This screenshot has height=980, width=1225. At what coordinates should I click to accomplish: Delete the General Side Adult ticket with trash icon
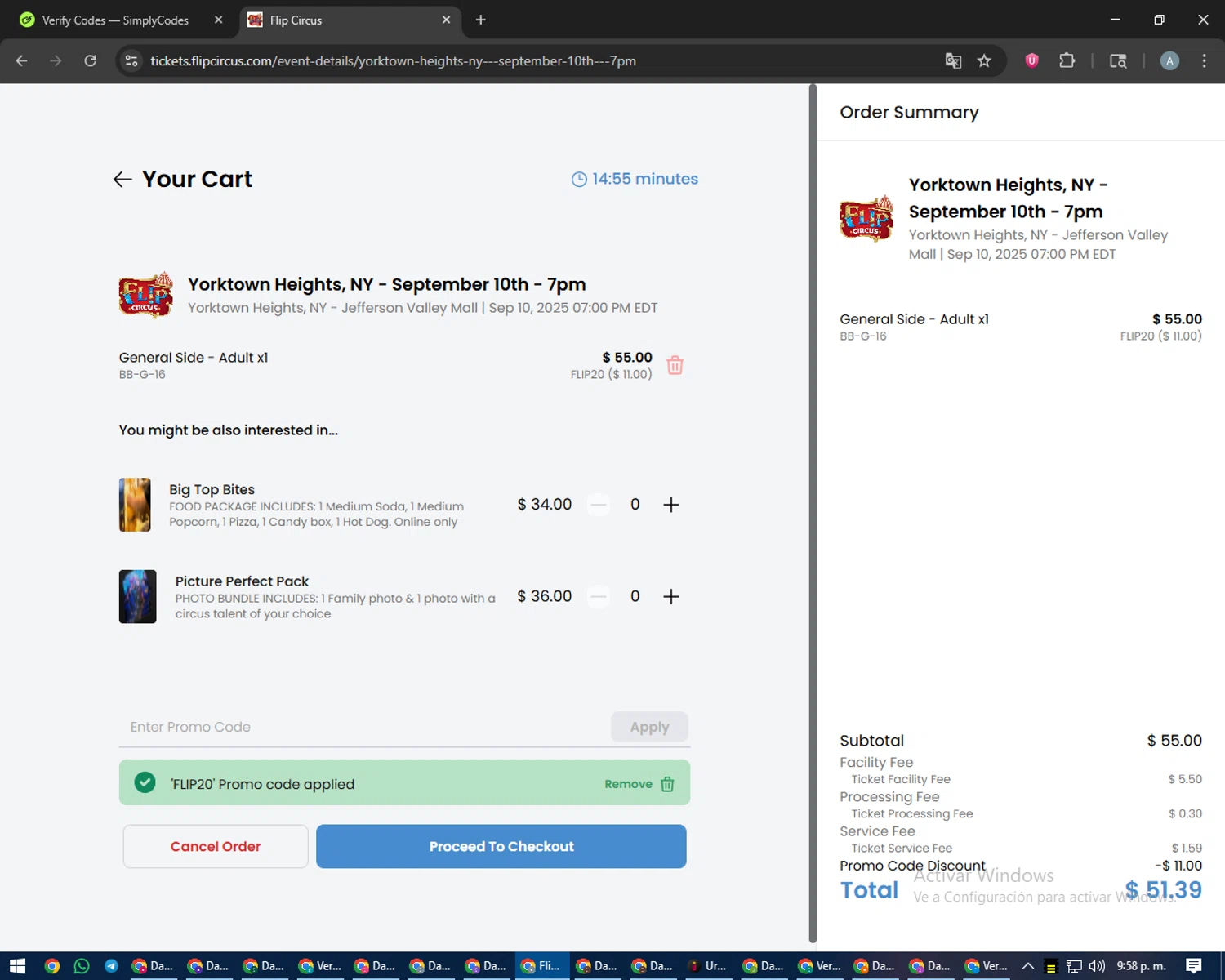click(x=675, y=365)
